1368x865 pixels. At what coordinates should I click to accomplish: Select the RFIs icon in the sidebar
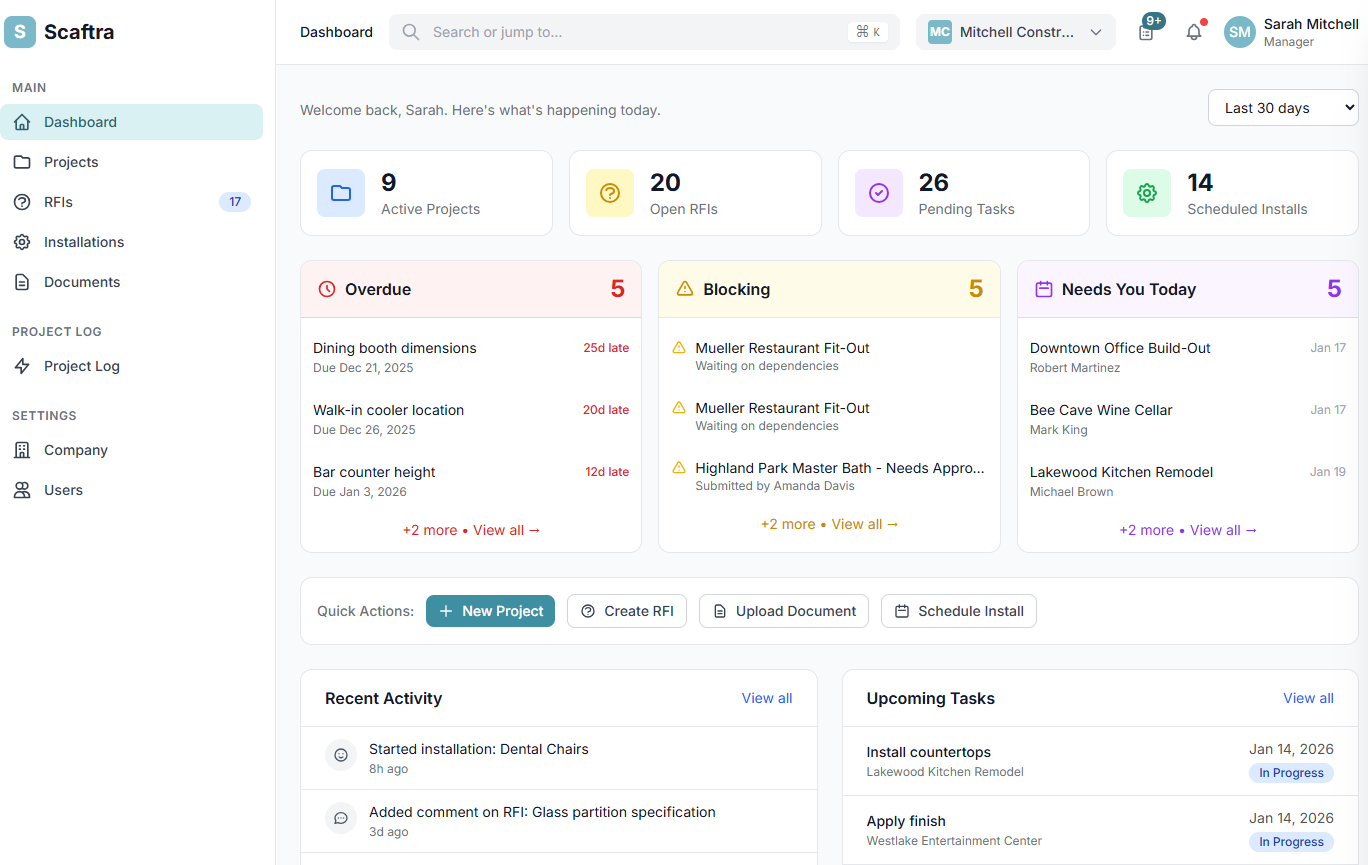(21, 201)
